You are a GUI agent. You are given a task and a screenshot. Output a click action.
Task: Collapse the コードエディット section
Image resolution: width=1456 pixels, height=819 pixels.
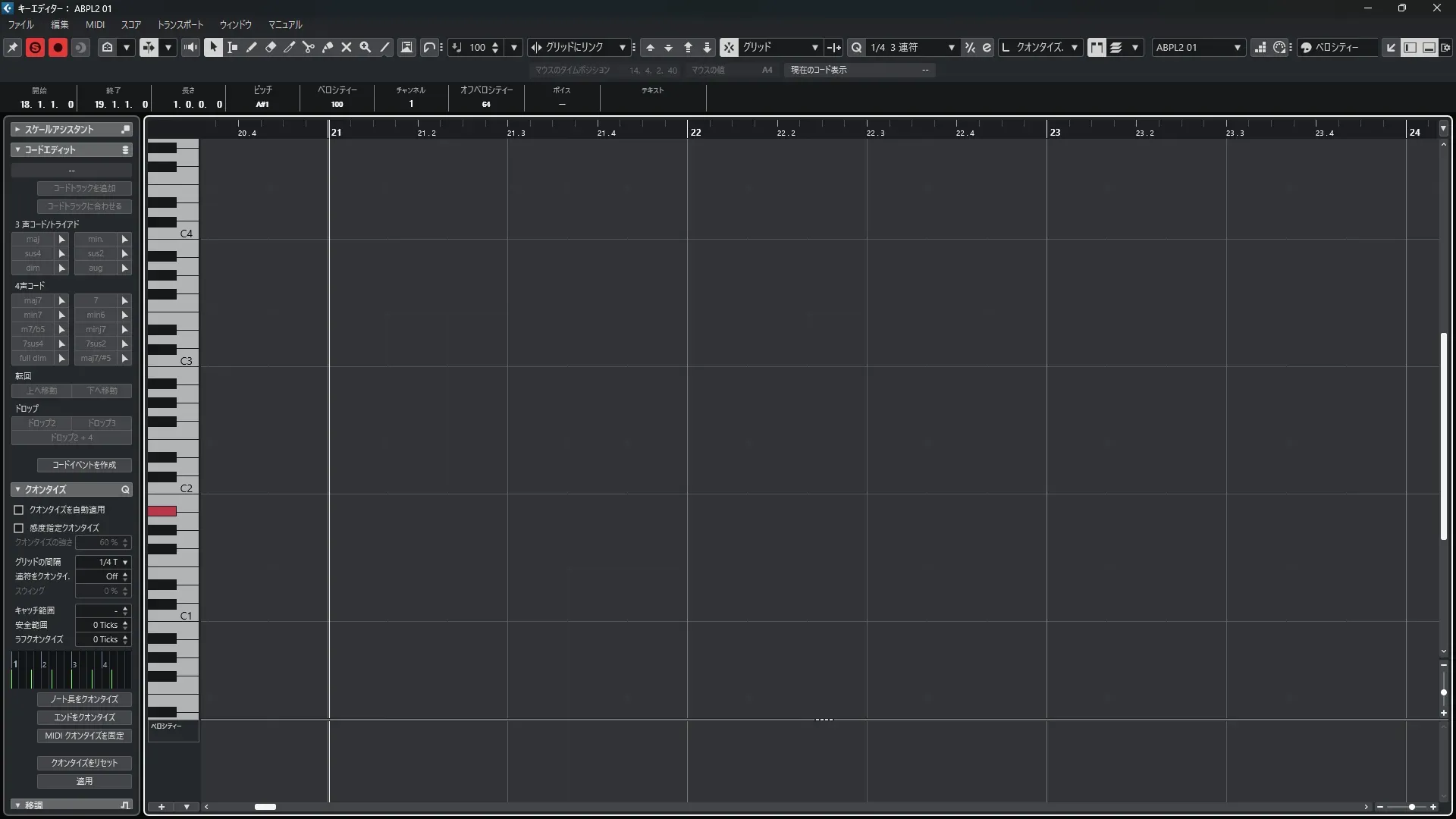pos(17,149)
